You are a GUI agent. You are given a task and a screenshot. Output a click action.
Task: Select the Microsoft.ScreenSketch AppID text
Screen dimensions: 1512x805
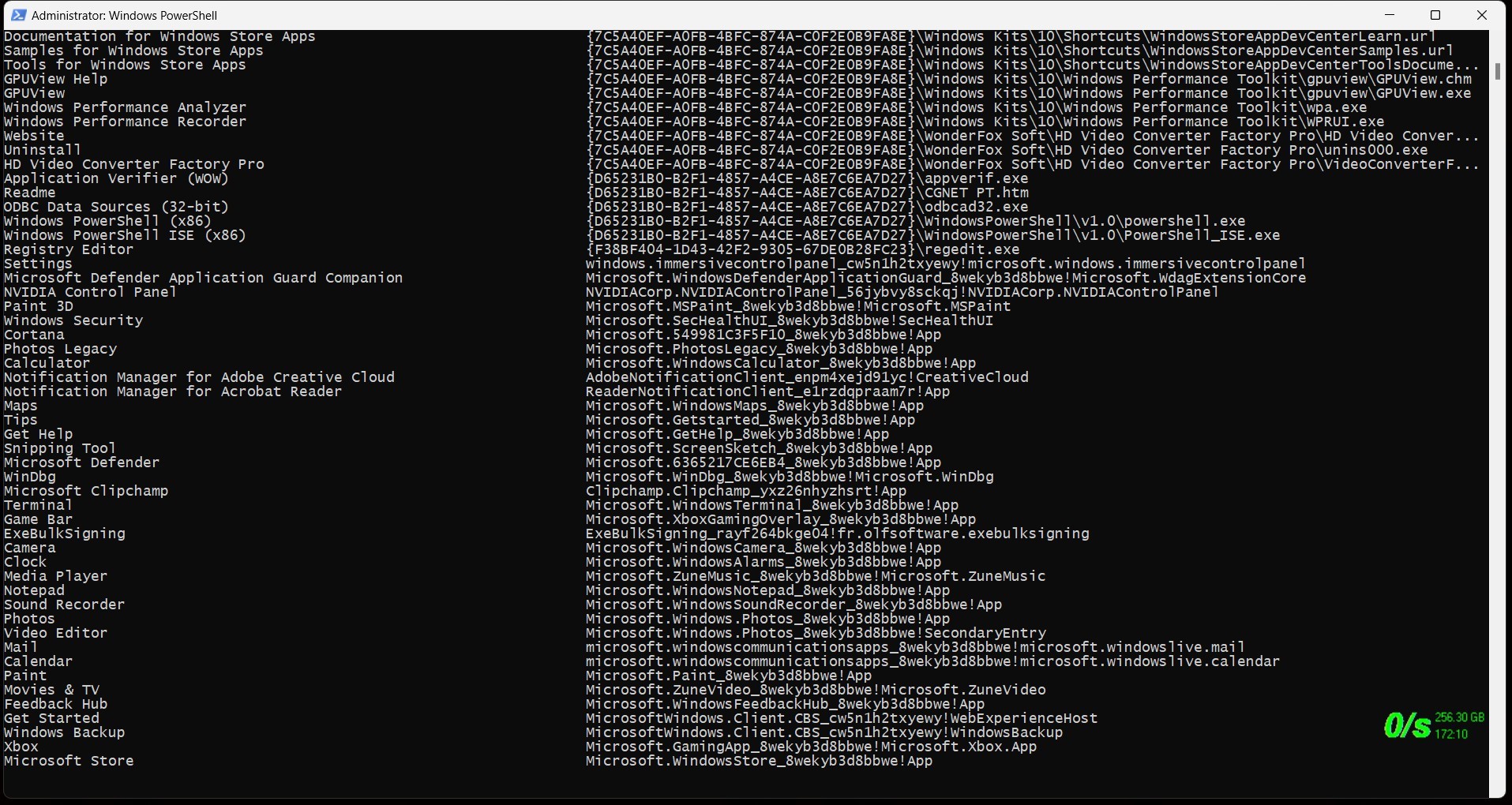(x=760, y=448)
